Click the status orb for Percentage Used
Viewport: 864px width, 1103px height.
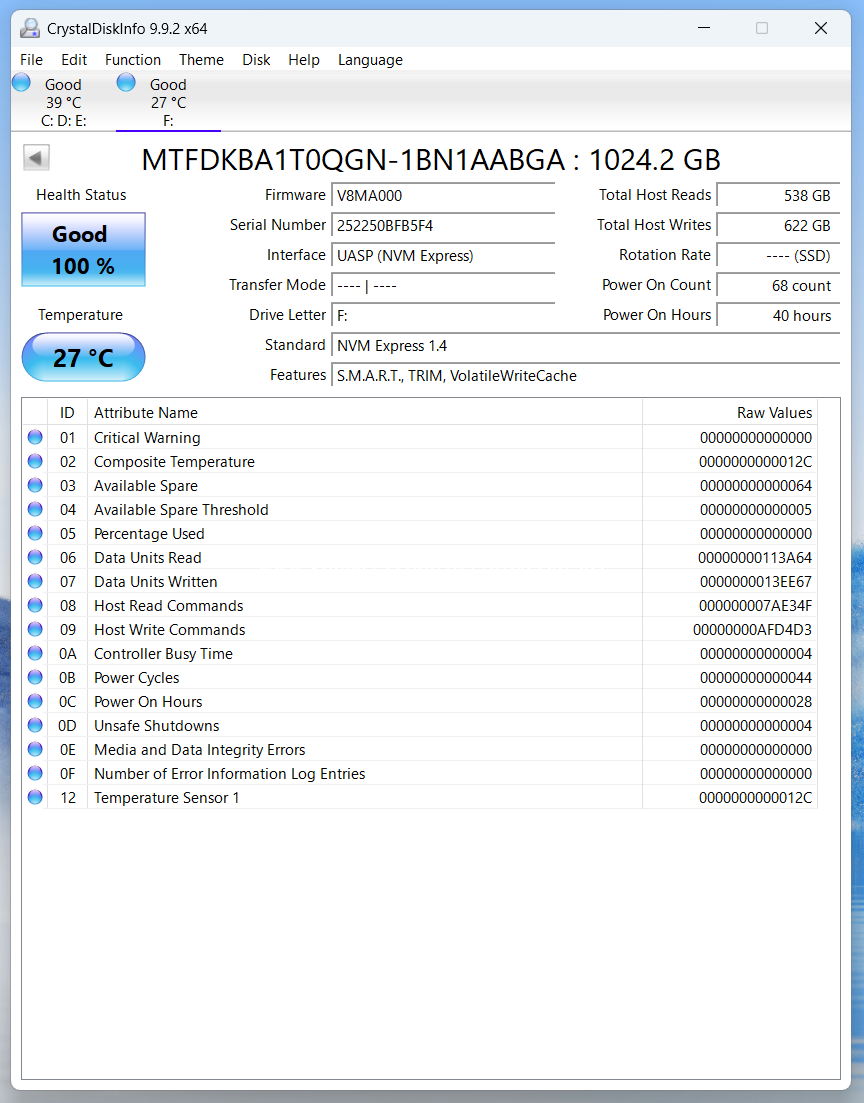point(35,533)
